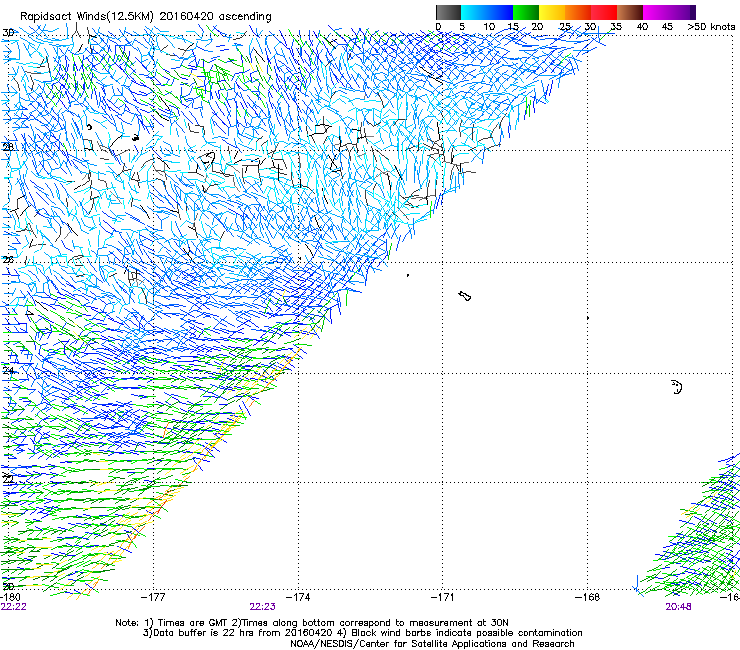The width and height of the screenshot is (740, 650).
Task: Click the 'NOAA/NESDIS/Center for Satellite Applications and Research' credit
Action: 432,644
